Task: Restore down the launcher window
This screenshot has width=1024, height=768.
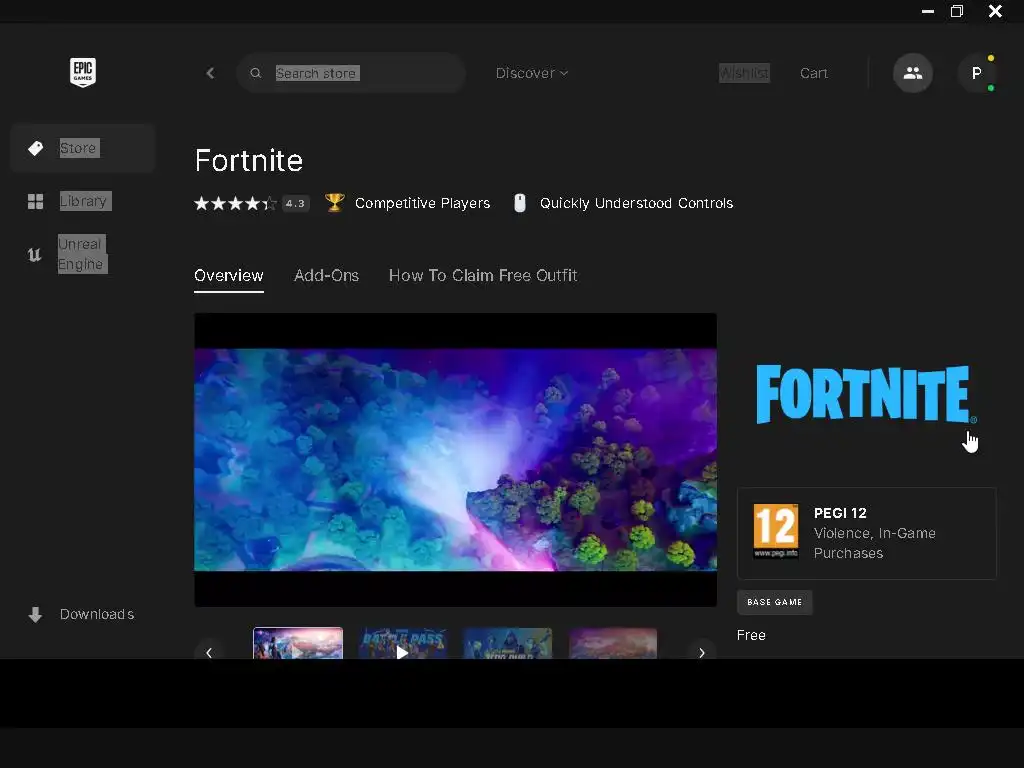Action: point(957,11)
